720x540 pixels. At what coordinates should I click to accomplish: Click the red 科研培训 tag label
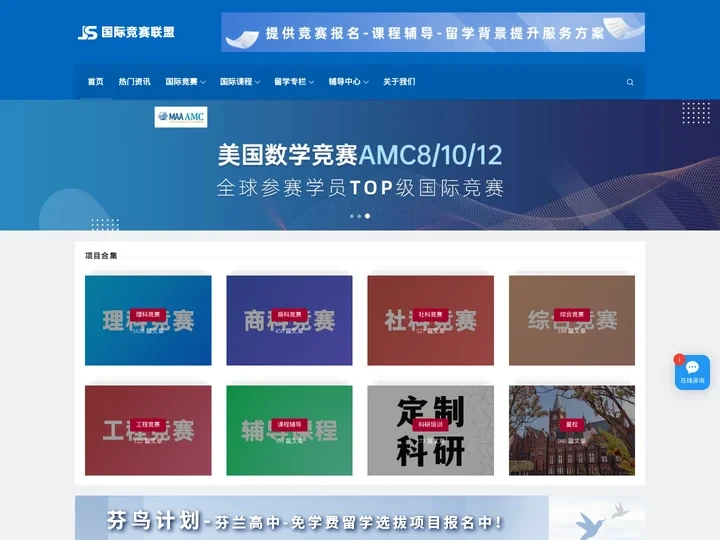[x=430, y=424]
